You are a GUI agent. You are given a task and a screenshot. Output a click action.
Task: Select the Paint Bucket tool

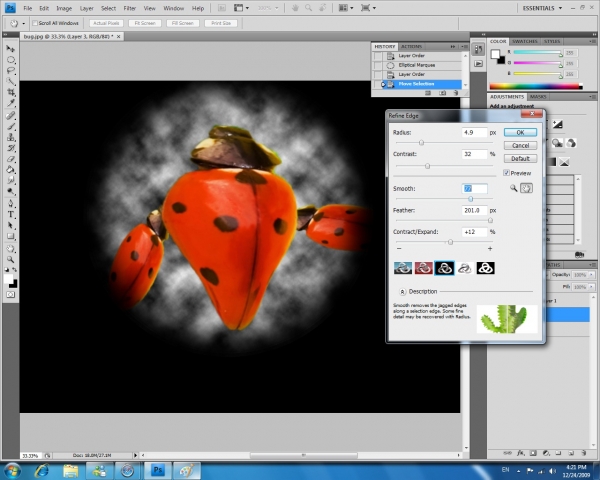pos(11,169)
